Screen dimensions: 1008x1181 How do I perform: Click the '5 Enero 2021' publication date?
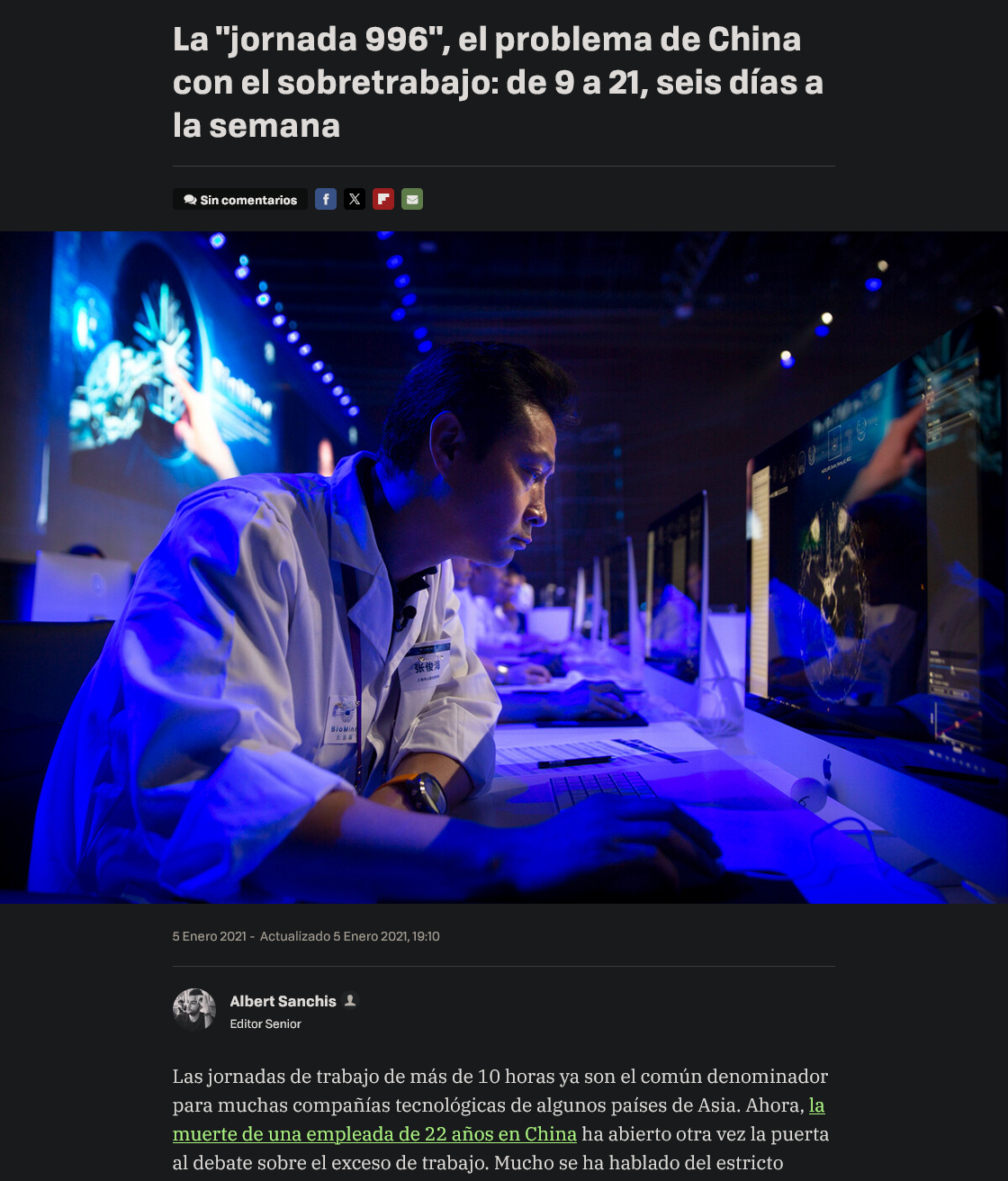click(209, 936)
